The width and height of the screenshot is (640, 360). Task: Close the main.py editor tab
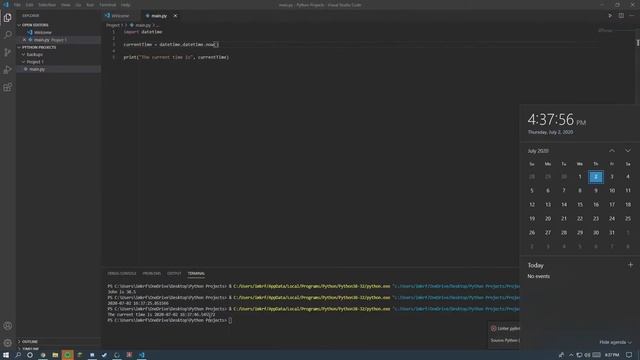pyautogui.click(x=175, y=16)
